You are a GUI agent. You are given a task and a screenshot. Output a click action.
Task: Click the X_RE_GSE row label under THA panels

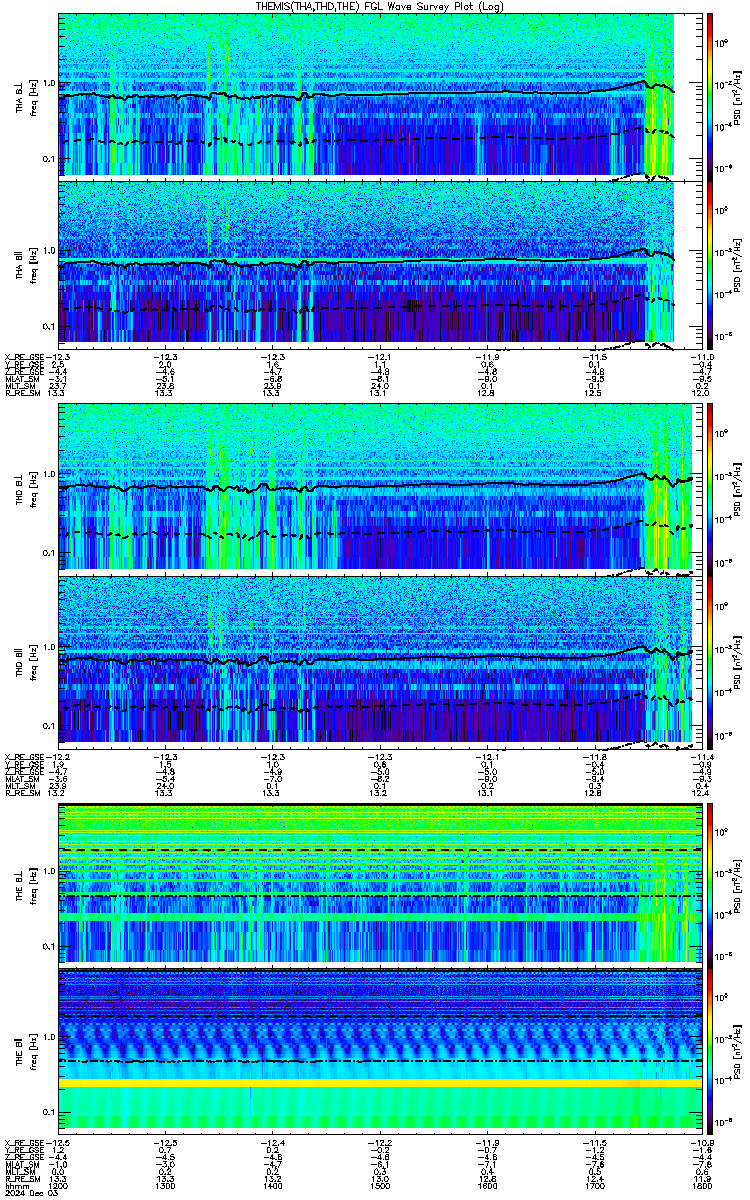tap(24, 355)
